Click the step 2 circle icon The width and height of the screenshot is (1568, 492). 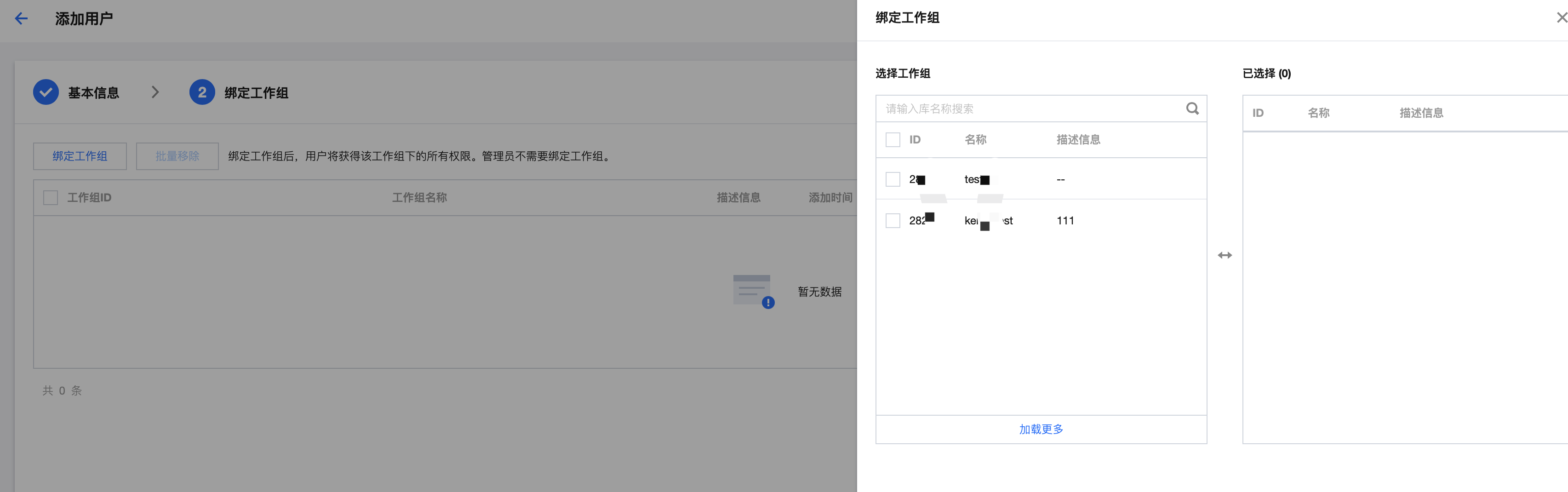pyautogui.click(x=202, y=92)
